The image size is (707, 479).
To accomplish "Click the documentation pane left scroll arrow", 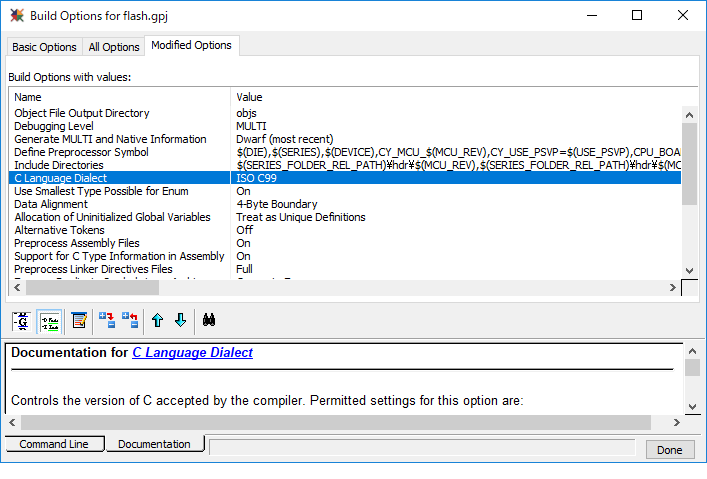I will tap(13, 423).
